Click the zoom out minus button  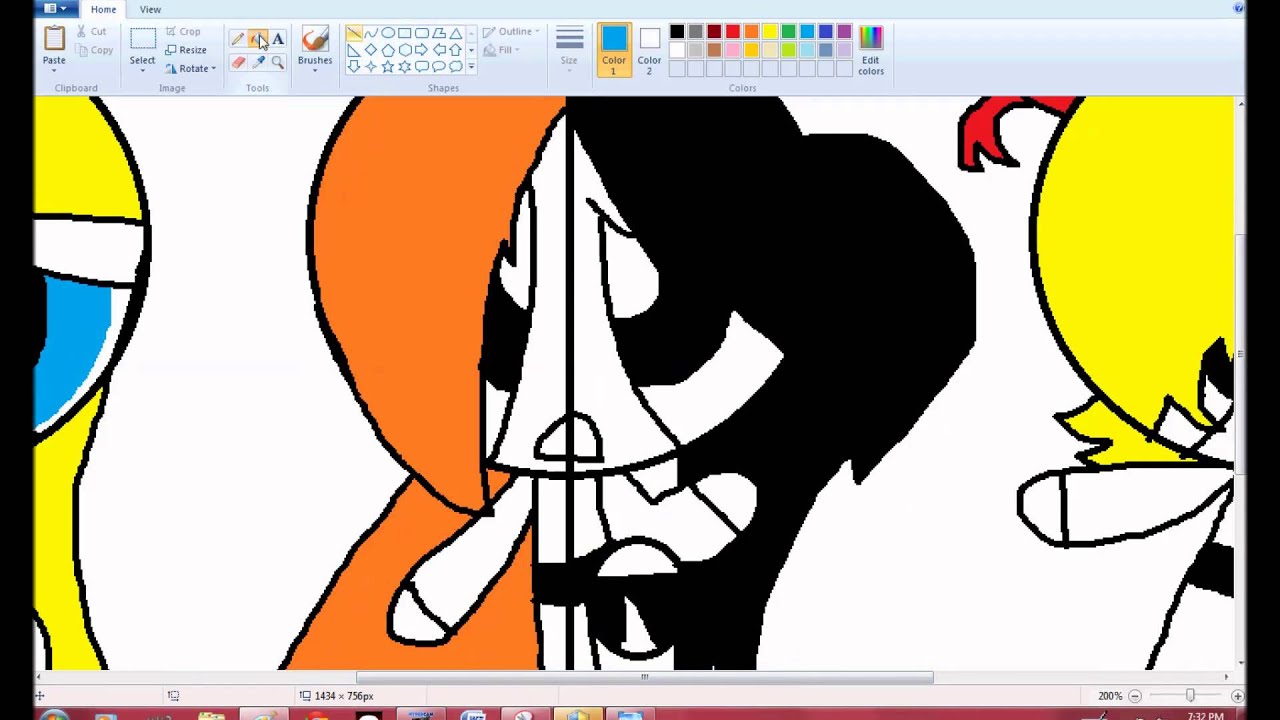1134,696
